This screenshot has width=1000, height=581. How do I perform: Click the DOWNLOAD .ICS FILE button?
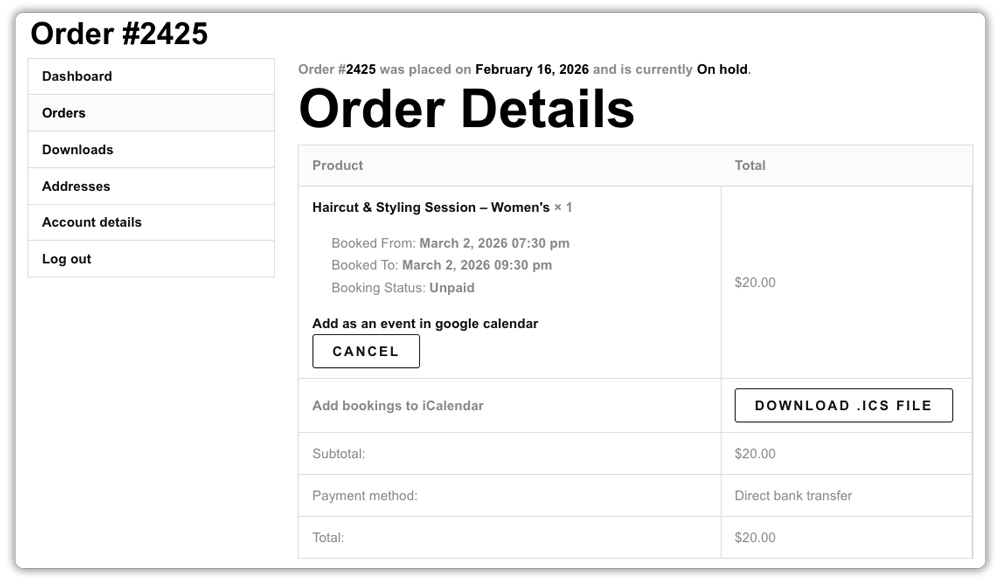click(845, 405)
